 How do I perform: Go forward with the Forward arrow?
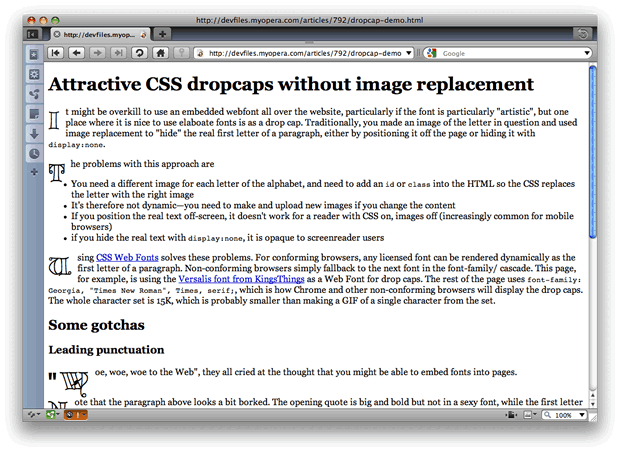(98, 53)
